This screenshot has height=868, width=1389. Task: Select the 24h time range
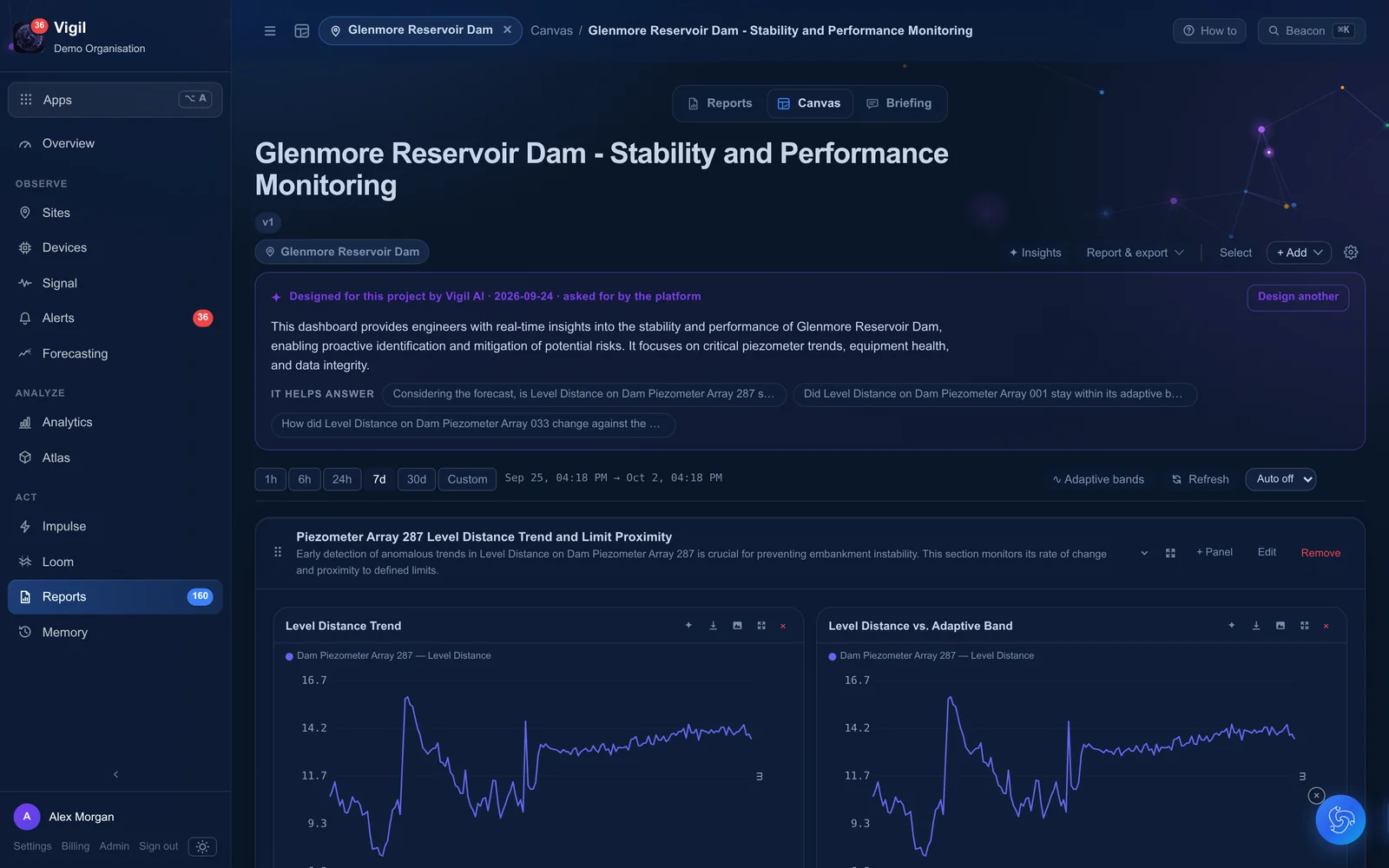pyautogui.click(x=342, y=479)
